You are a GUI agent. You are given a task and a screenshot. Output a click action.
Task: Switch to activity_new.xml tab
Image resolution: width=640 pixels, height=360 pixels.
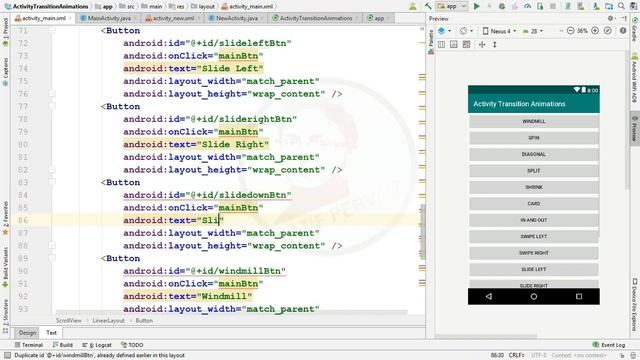click(x=172, y=18)
